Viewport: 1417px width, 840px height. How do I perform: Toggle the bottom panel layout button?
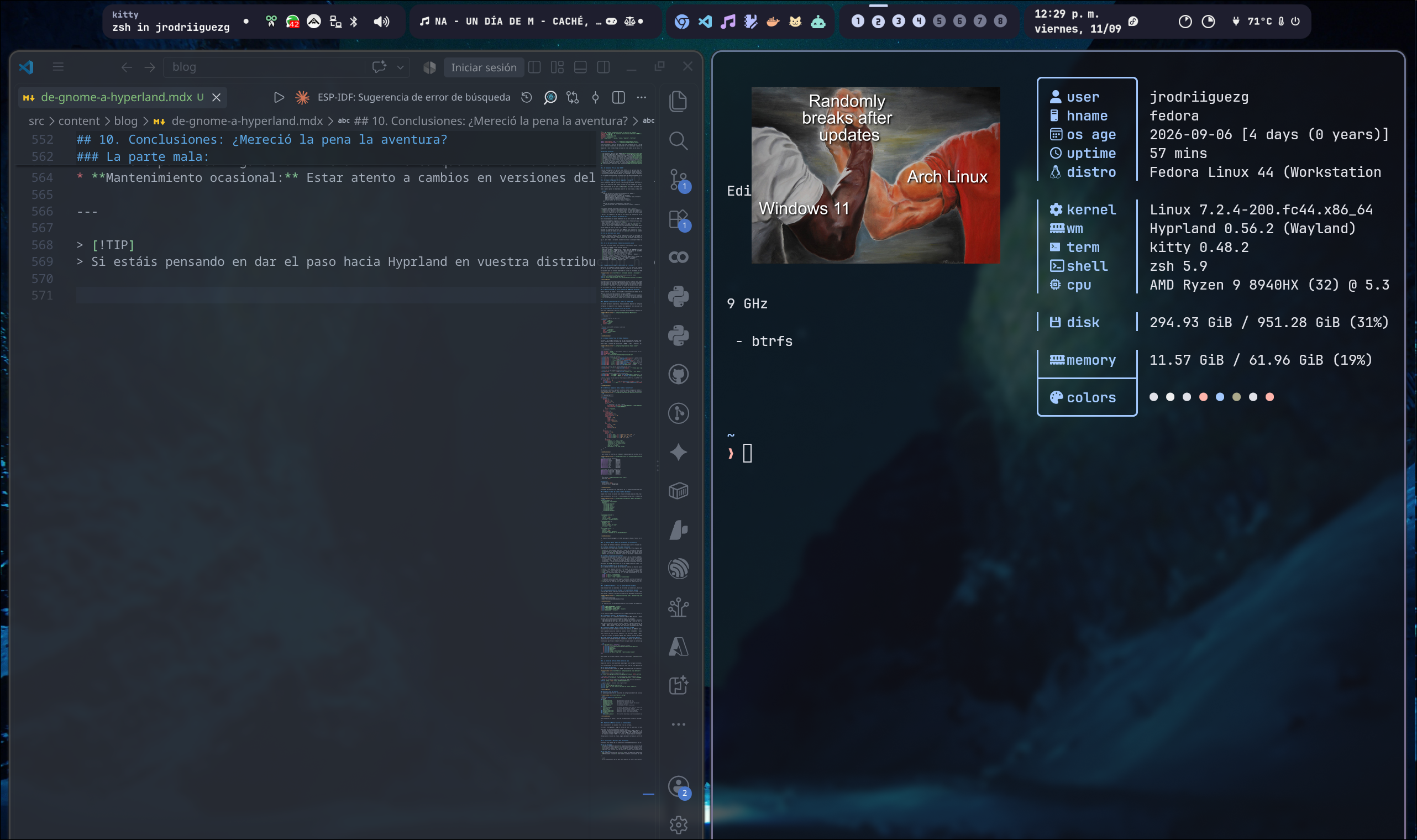tap(580, 67)
